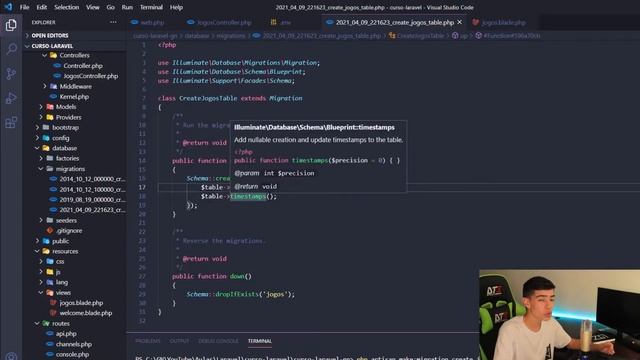Open the Help menu
This screenshot has height=360, width=640.
click(x=176, y=7)
